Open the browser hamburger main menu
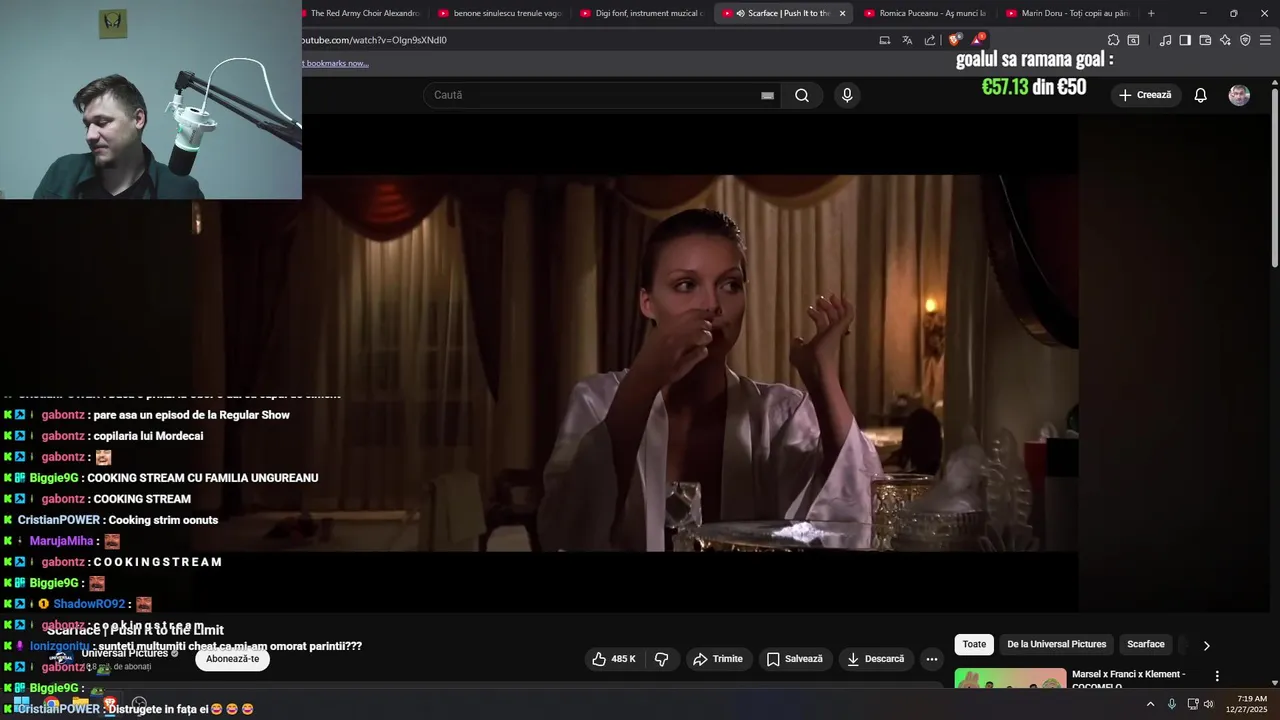 pos(1265,40)
